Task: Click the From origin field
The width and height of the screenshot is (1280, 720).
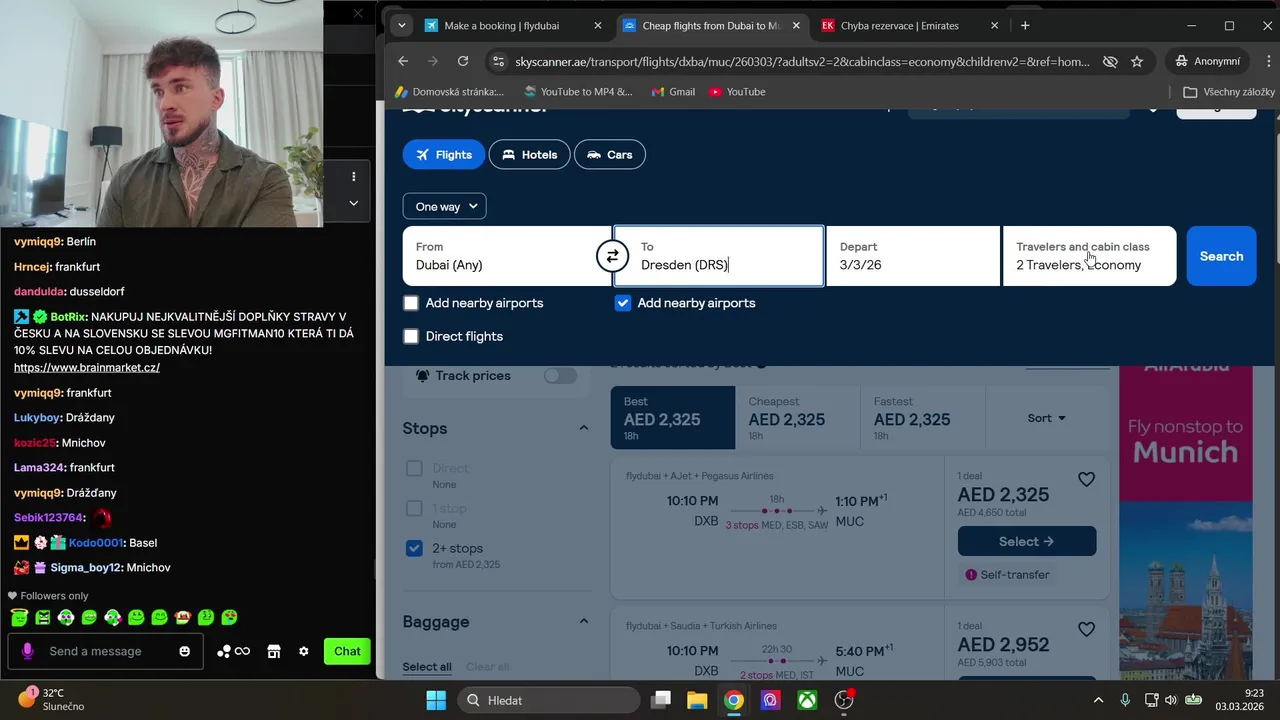Action: [506, 256]
